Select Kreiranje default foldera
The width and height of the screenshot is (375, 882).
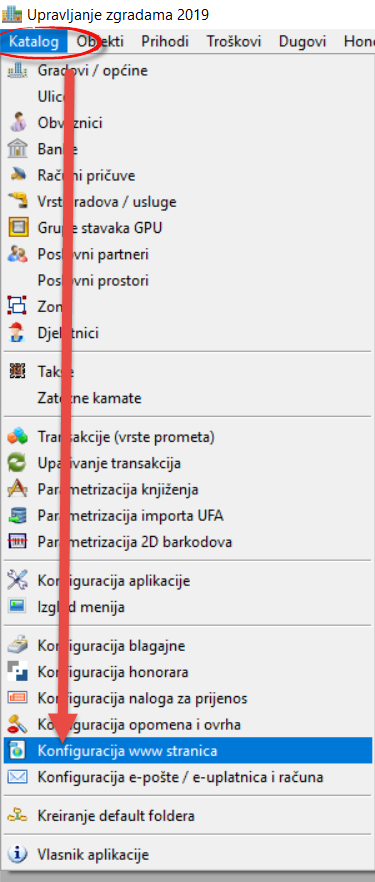188,816
